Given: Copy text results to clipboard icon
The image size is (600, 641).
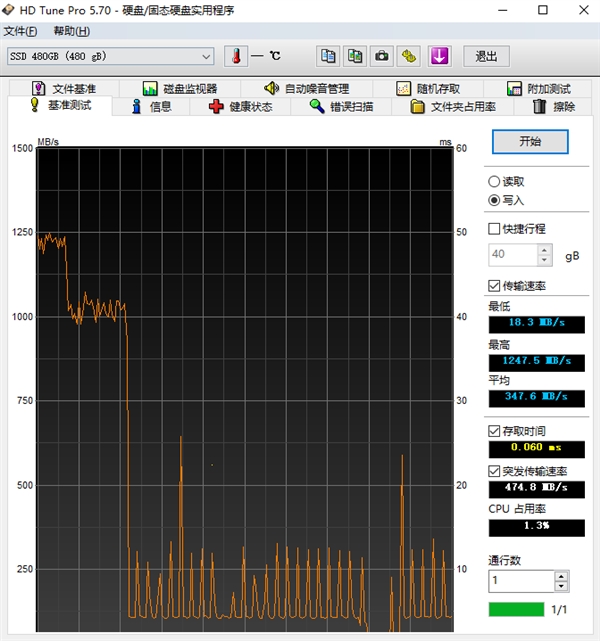Looking at the screenshot, I should 328,56.
